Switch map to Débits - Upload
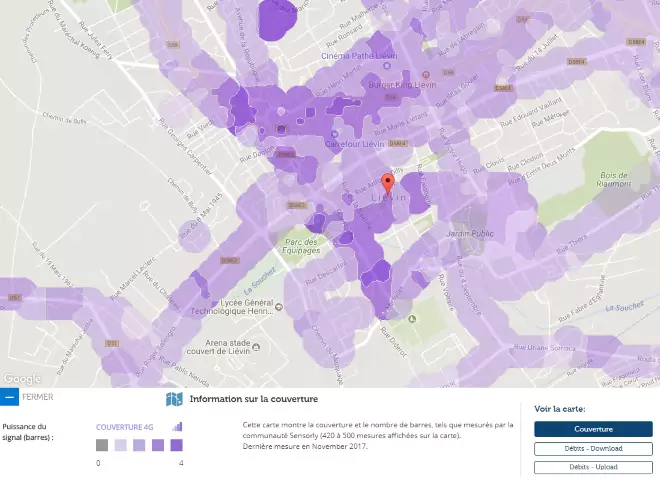 [592, 466]
